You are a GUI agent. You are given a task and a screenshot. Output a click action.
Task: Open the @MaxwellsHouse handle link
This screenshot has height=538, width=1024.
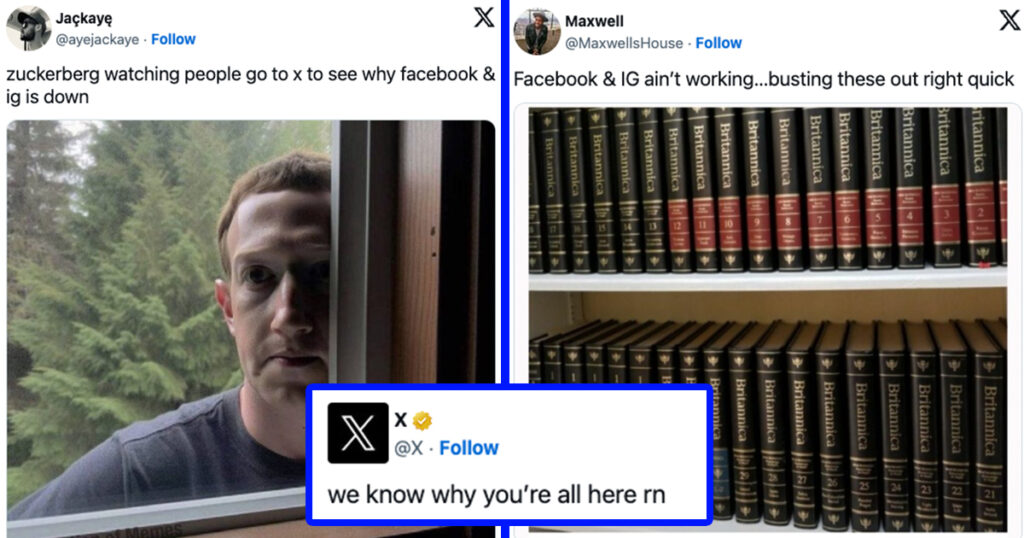tap(624, 43)
